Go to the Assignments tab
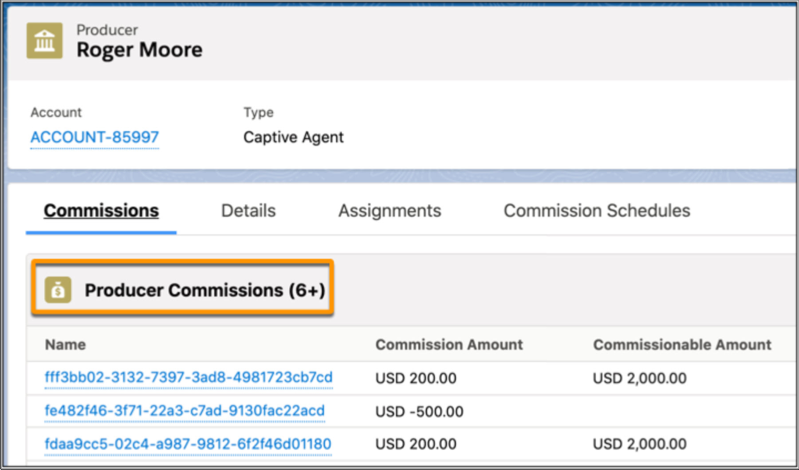The height and width of the screenshot is (470, 799). point(390,211)
